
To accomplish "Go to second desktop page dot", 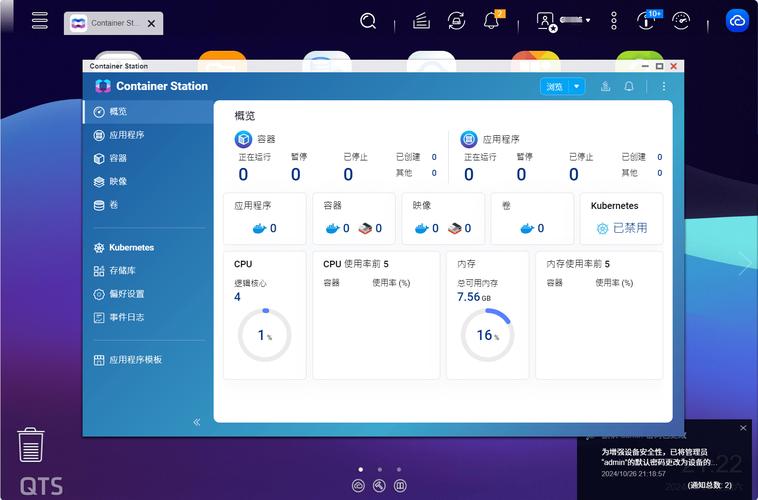I will (379, 470).
